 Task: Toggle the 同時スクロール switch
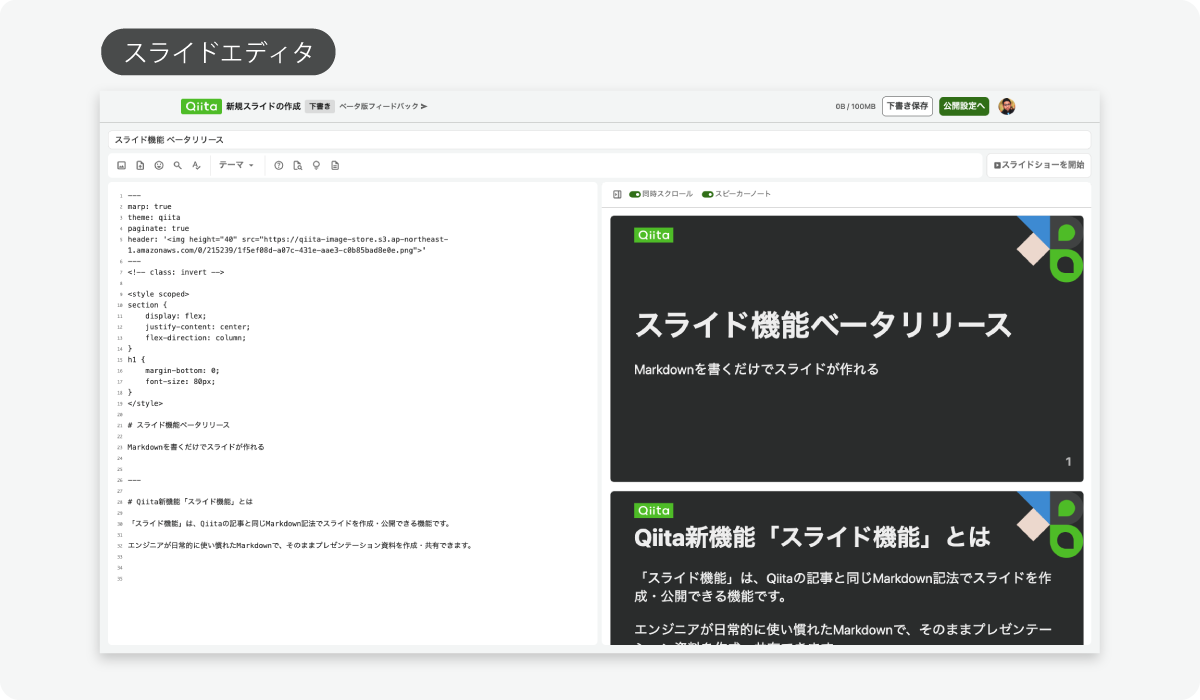point(635,194)
